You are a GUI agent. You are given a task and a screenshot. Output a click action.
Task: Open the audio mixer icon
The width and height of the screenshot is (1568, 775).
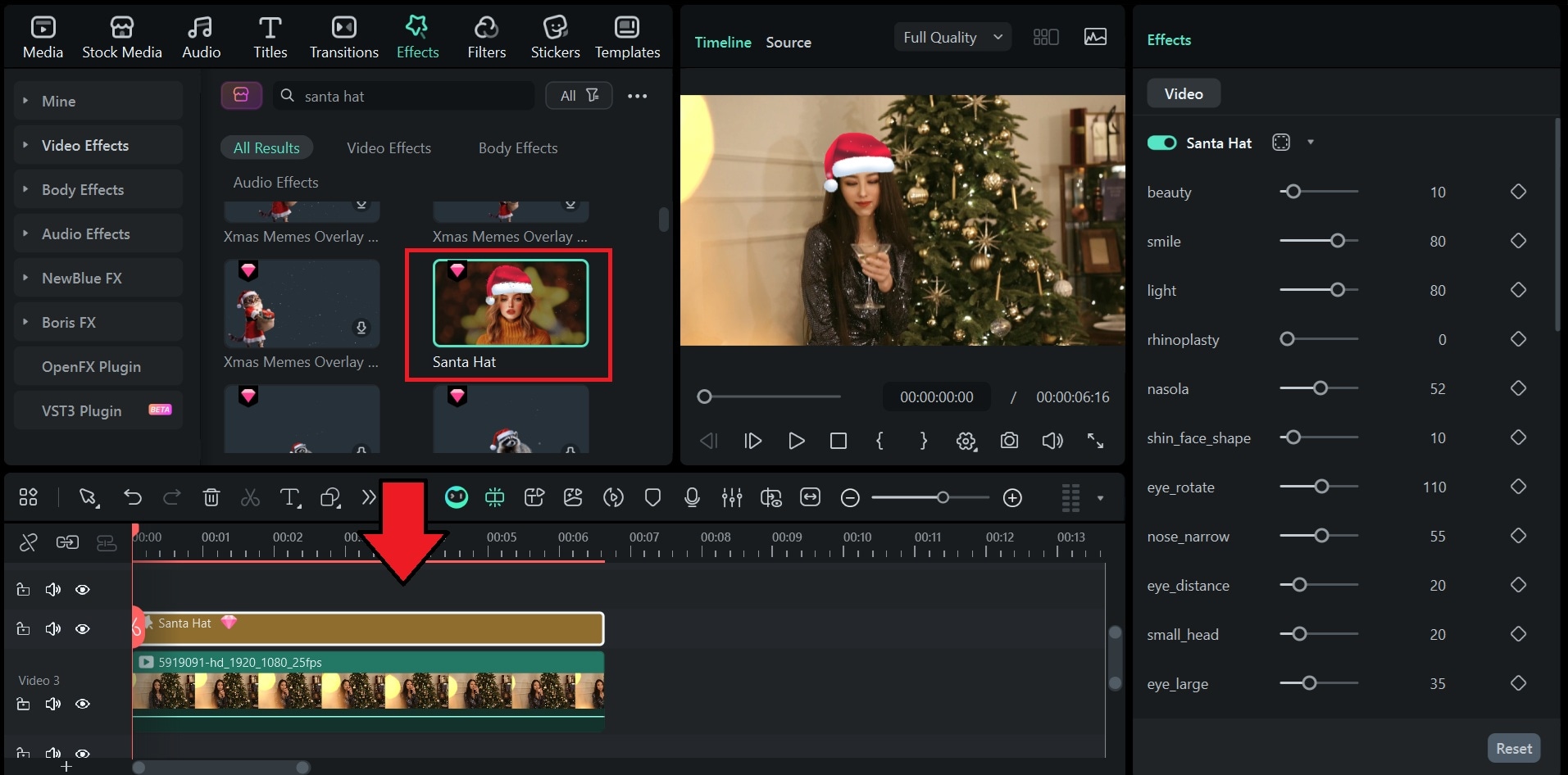[732, 497]
